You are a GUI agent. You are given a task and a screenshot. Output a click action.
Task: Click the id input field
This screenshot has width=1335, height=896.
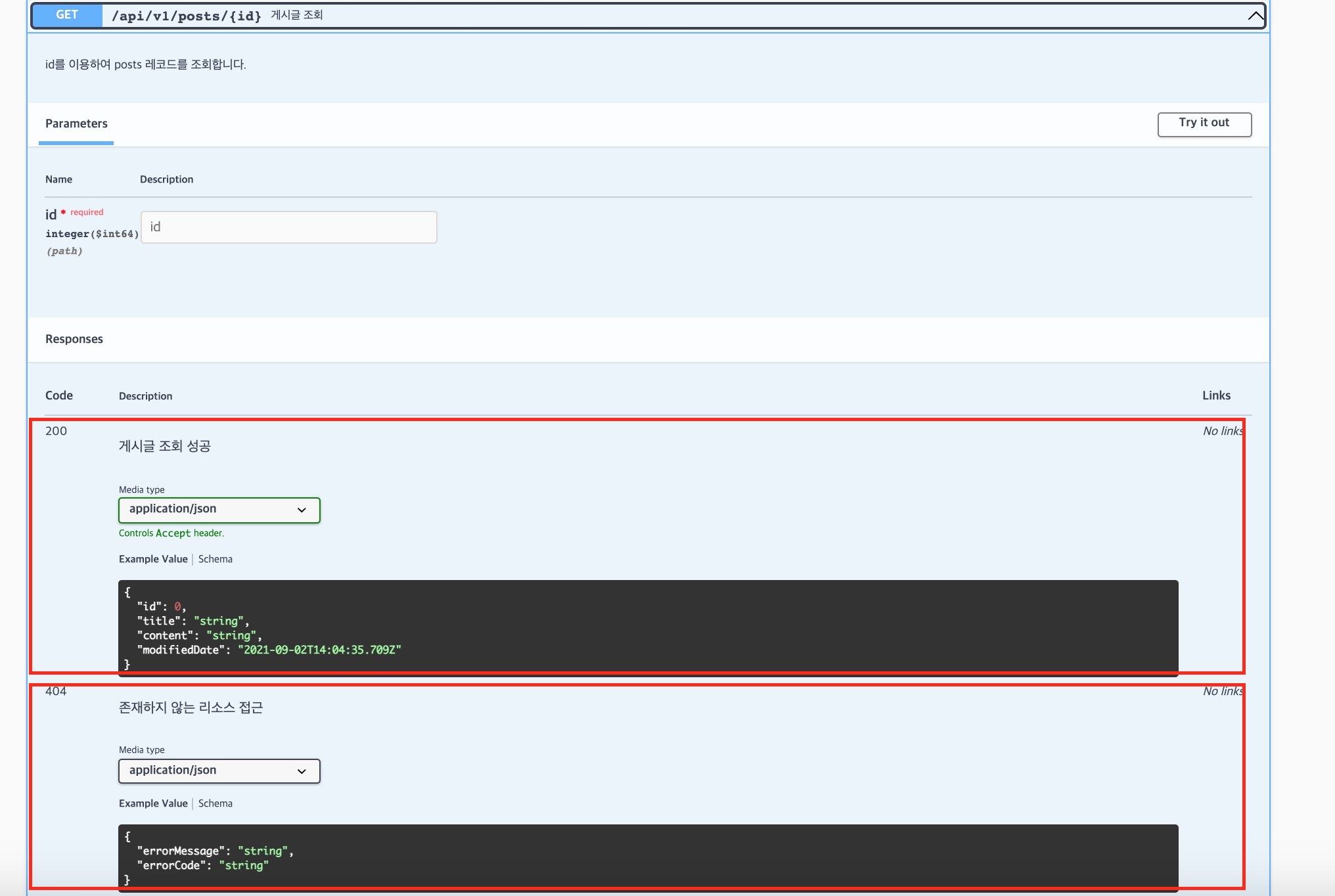click(289, 226)
